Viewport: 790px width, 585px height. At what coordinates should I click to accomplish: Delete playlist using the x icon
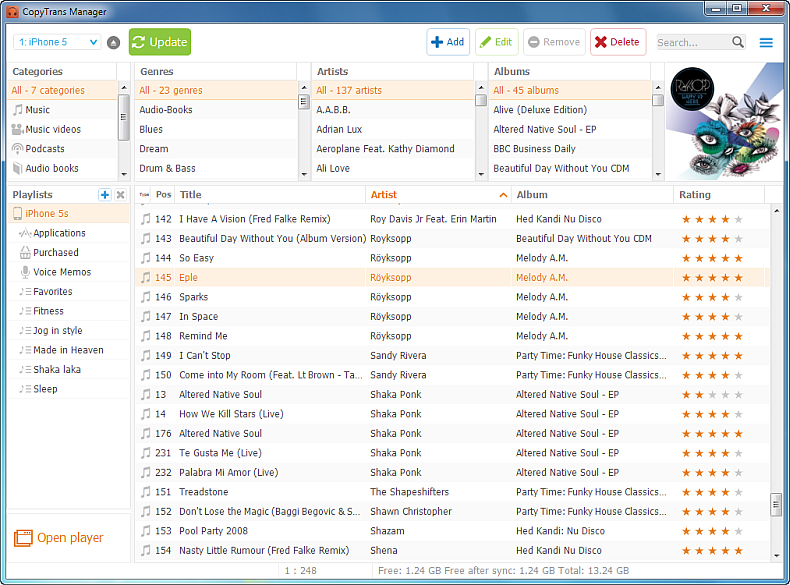click(120, 195)
